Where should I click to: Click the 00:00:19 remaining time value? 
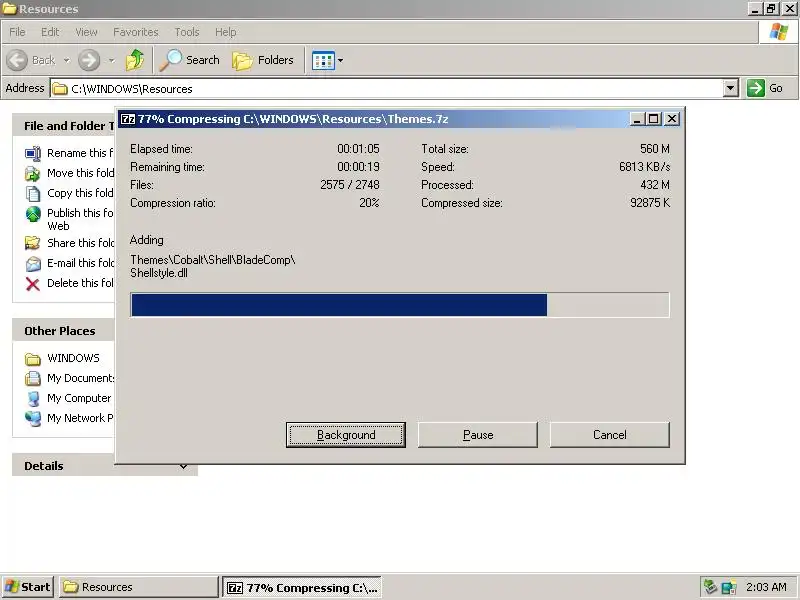tap(358, 167)
